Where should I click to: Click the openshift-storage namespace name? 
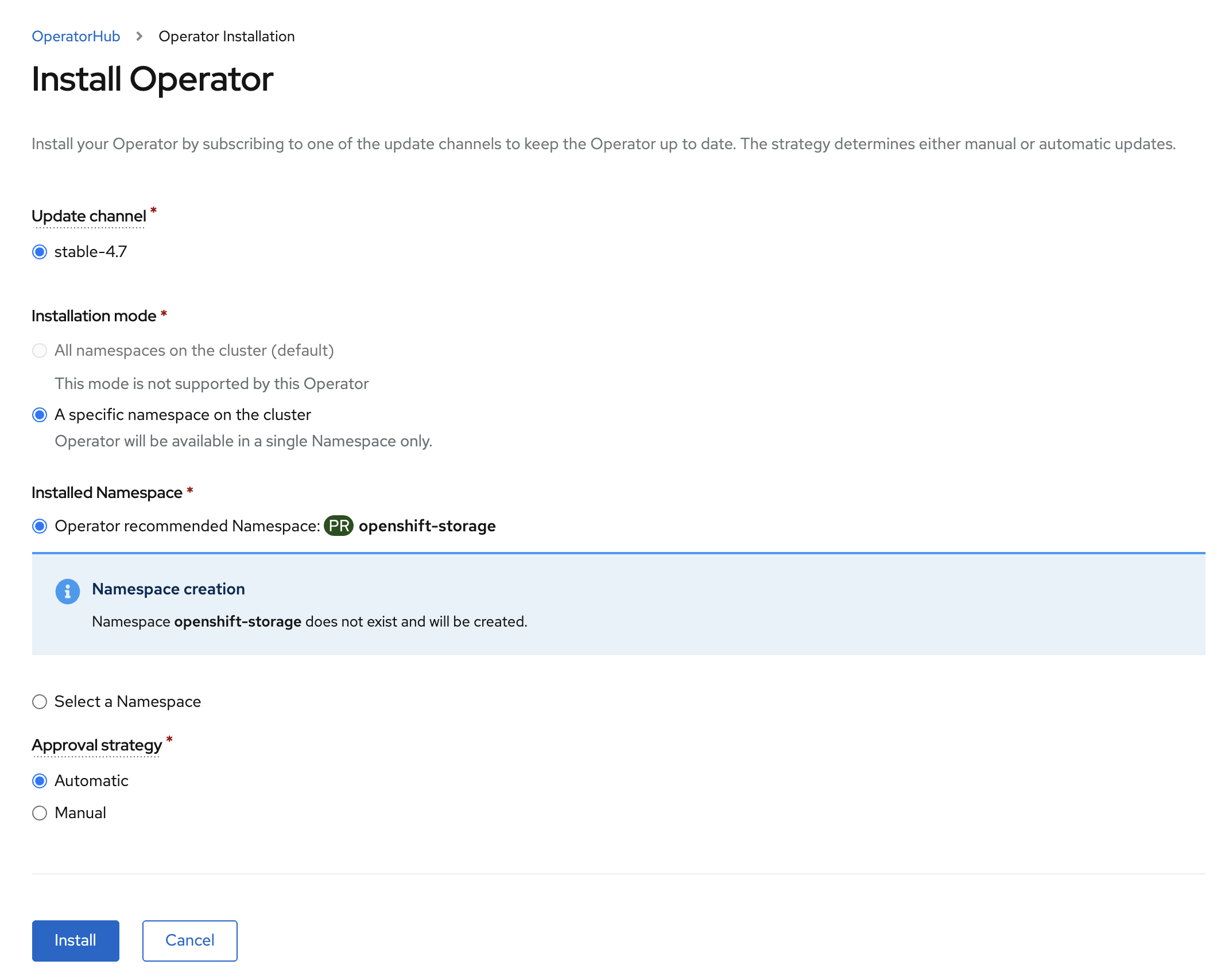click(x=427, y=526)
